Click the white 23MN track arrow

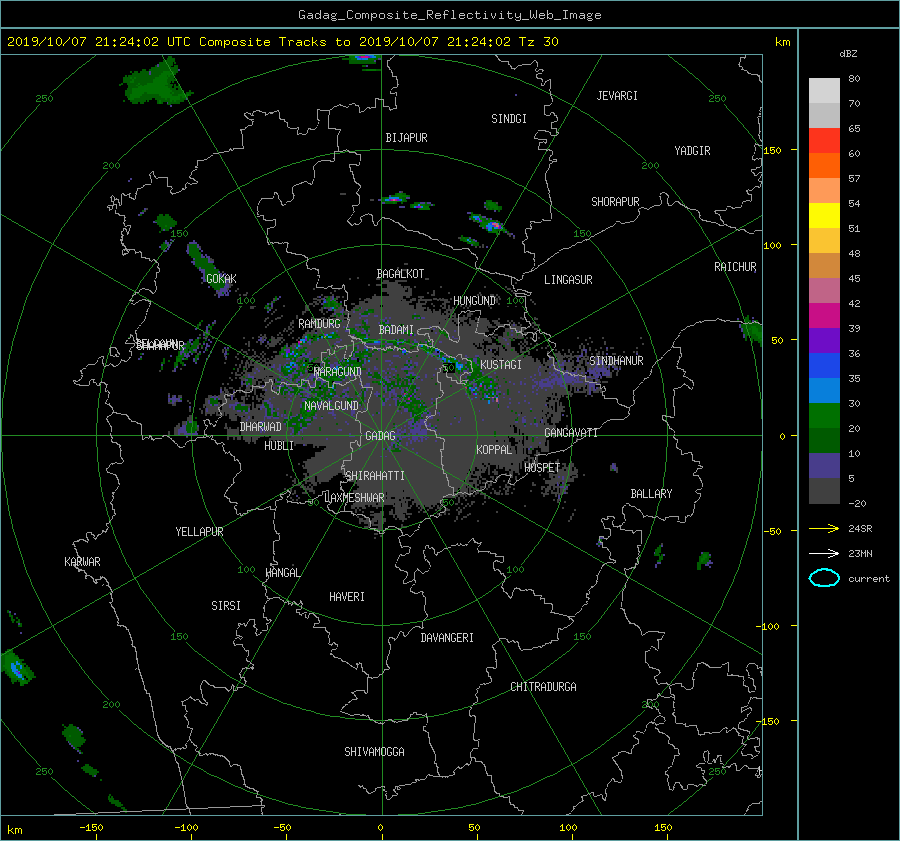click(x=824, y=553)
